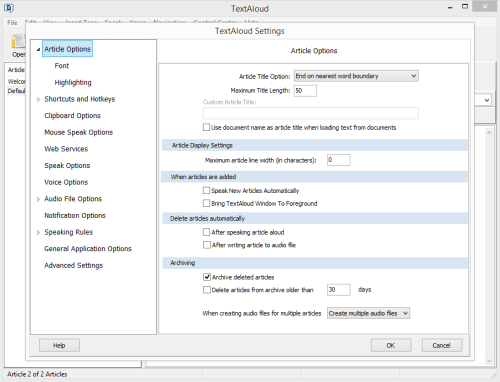Image resolution: width=500 pixels, height=382 pixels.
Task: Open Web Services settings
Action: tap(66, 149)
